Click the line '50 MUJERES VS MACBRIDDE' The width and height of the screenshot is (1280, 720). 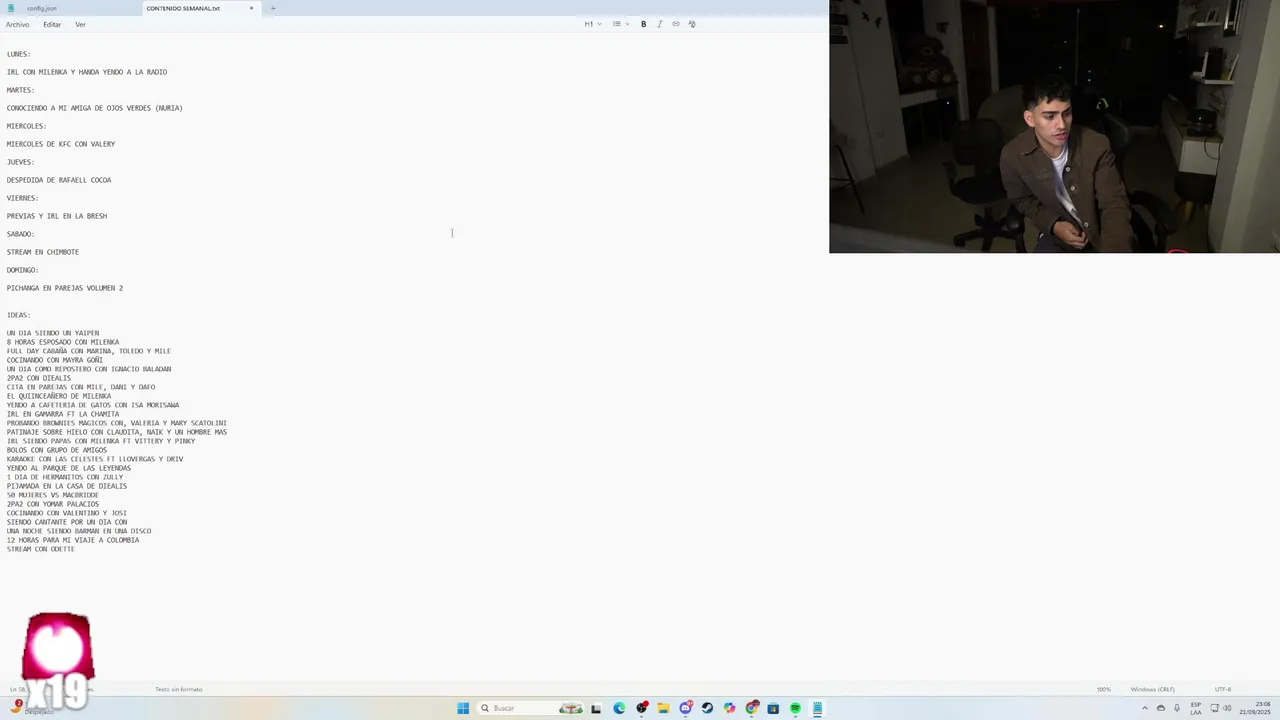pos(53,495)
